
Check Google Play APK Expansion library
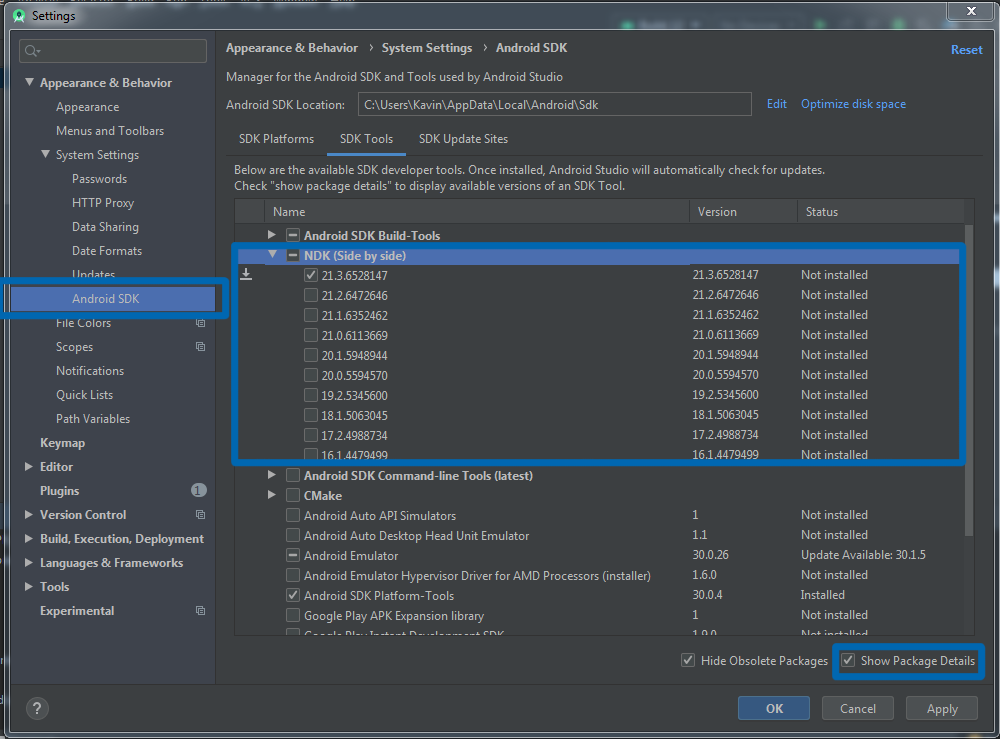(293, 615)
